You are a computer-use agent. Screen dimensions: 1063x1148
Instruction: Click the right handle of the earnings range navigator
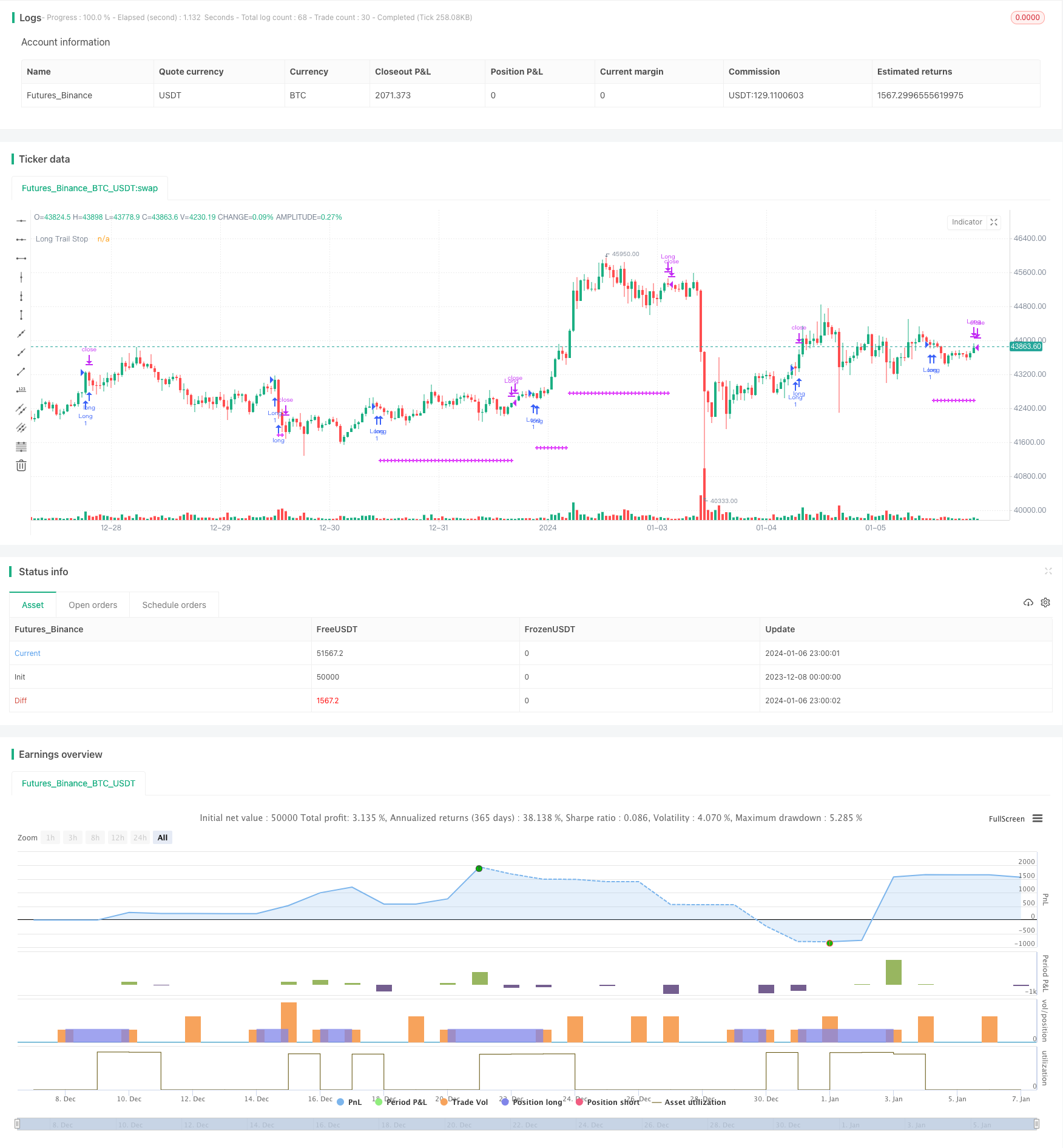(x=1037, y=1124)
